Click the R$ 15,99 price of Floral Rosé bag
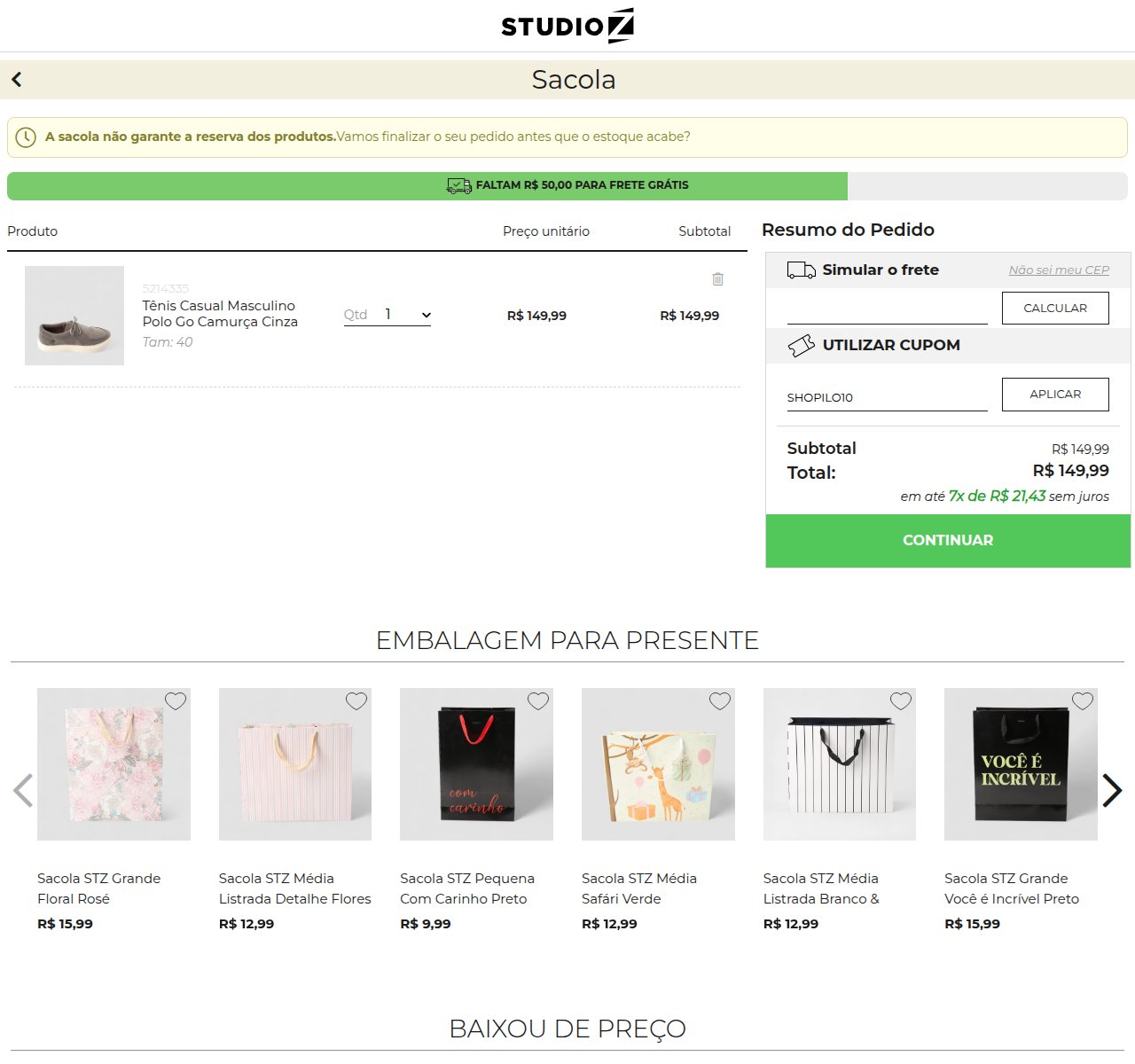This screenshot has width=1135, height=1064. coord(65,924)
